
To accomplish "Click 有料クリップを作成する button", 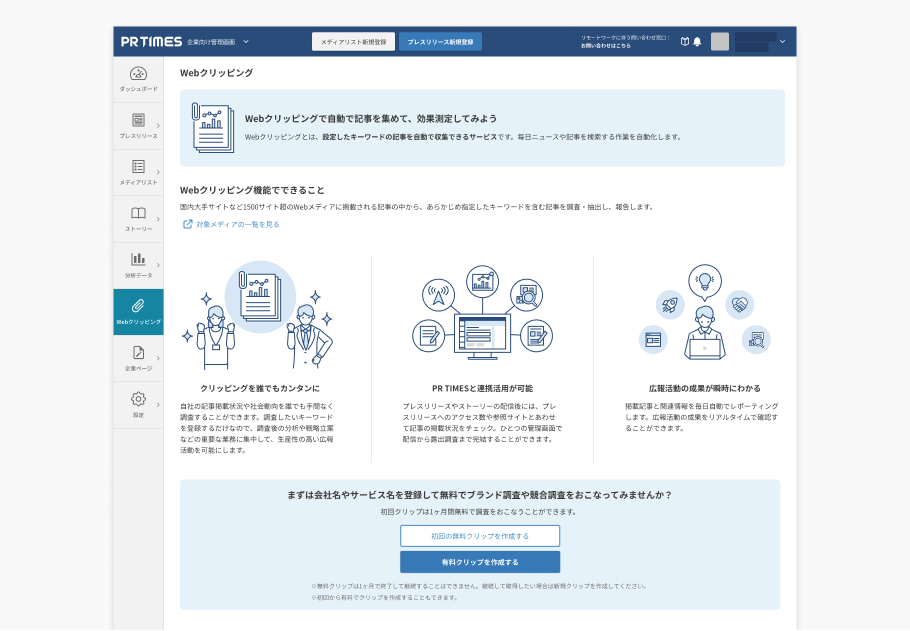I will pyautogui.click(x=480, y=562).
